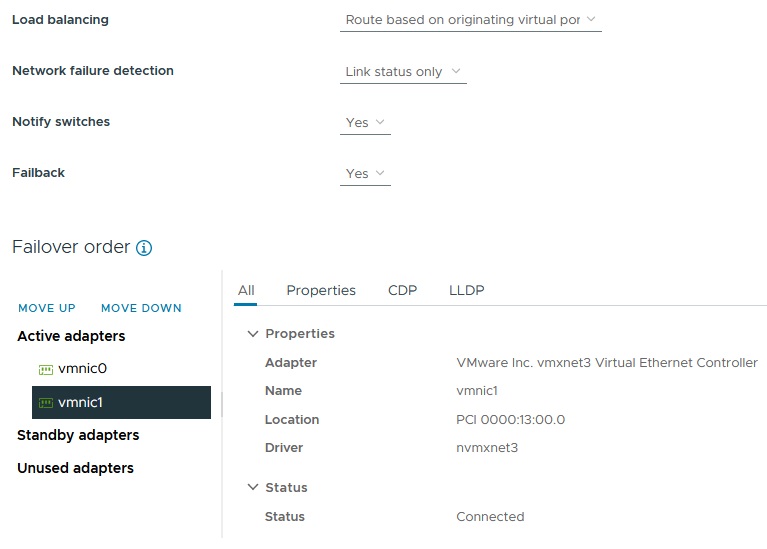Open the Notify switches dropdown
This screenshot has width=767, height=549.
coord(365,123)
